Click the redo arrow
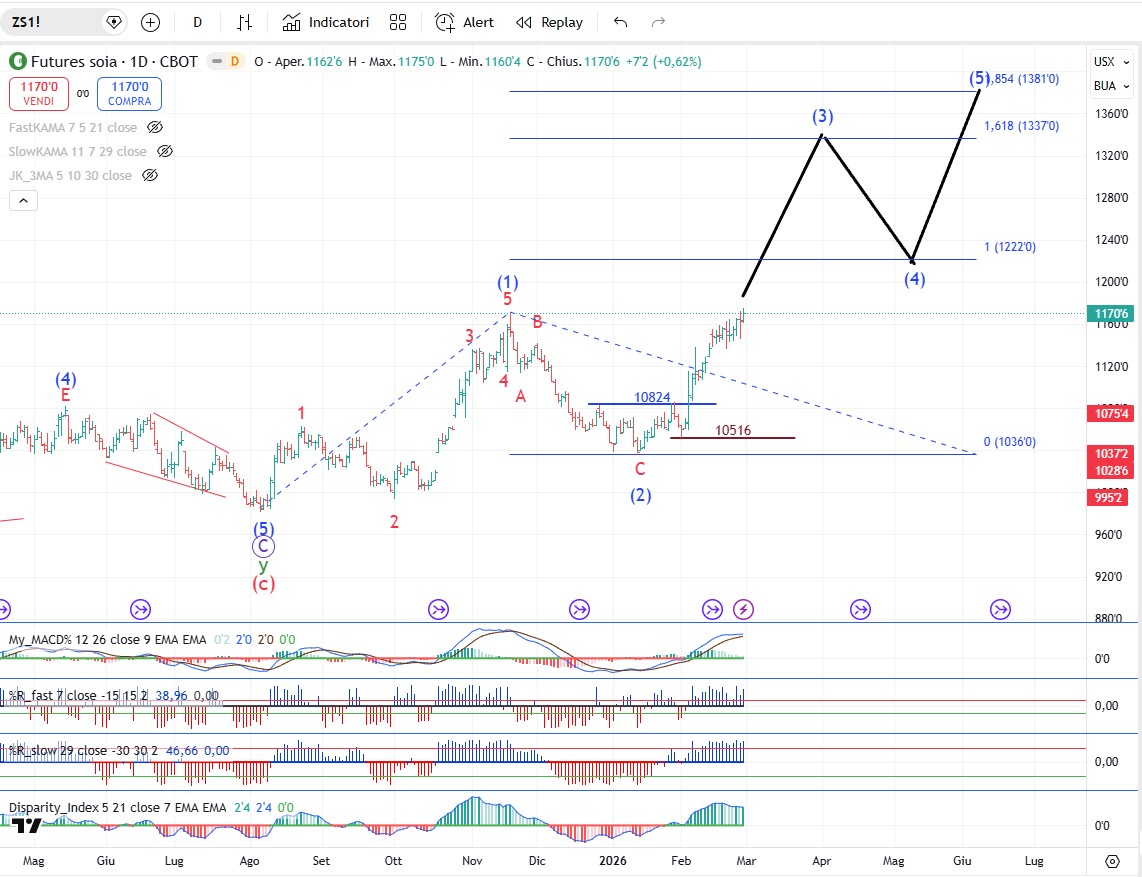Image resolution: width=1142 pixels, height=877 pixels. click(x=658, y=22)
